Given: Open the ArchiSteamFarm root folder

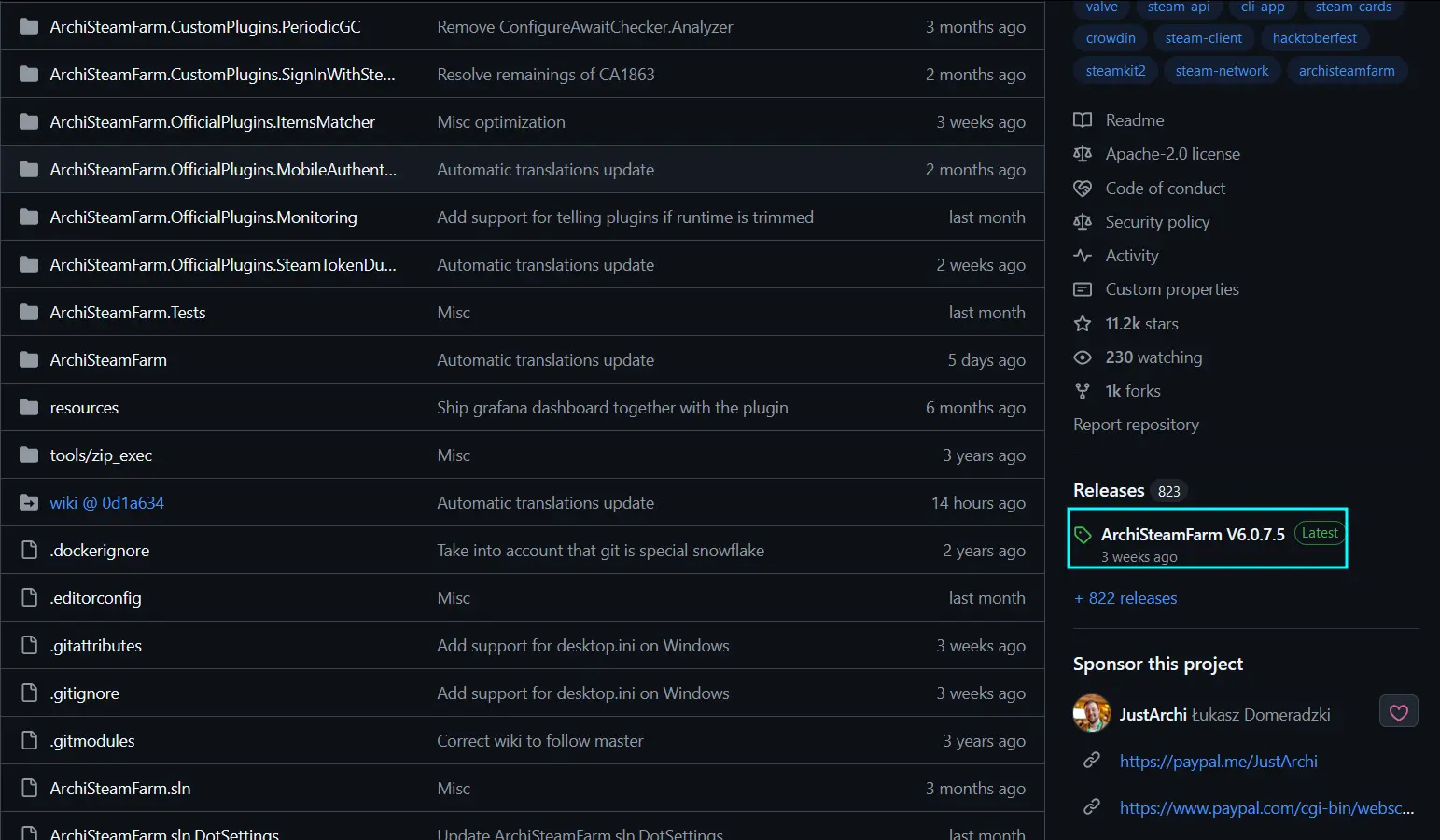Looking at the screenshot, I should 108,360.
